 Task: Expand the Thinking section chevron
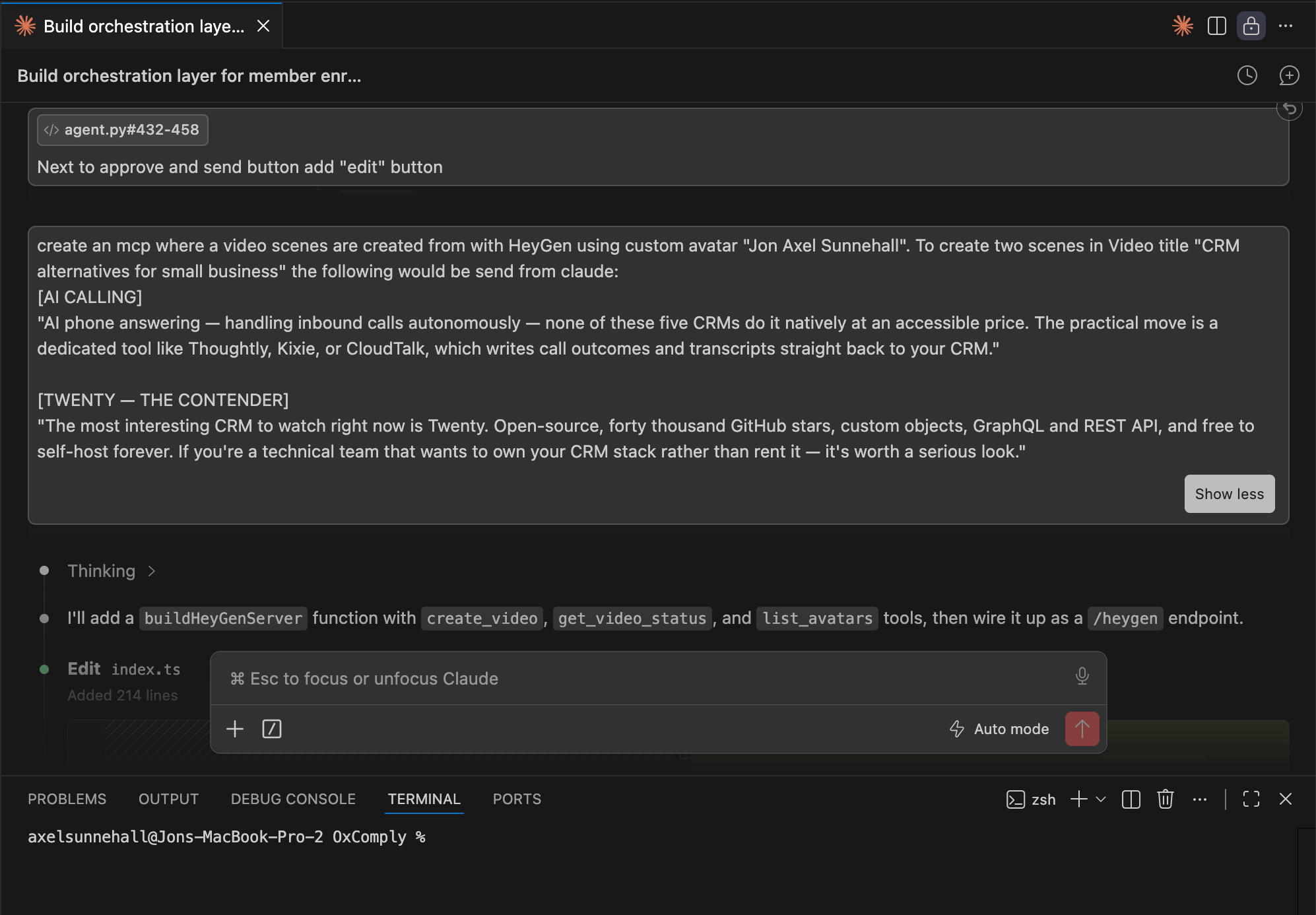tap(152, 571)
